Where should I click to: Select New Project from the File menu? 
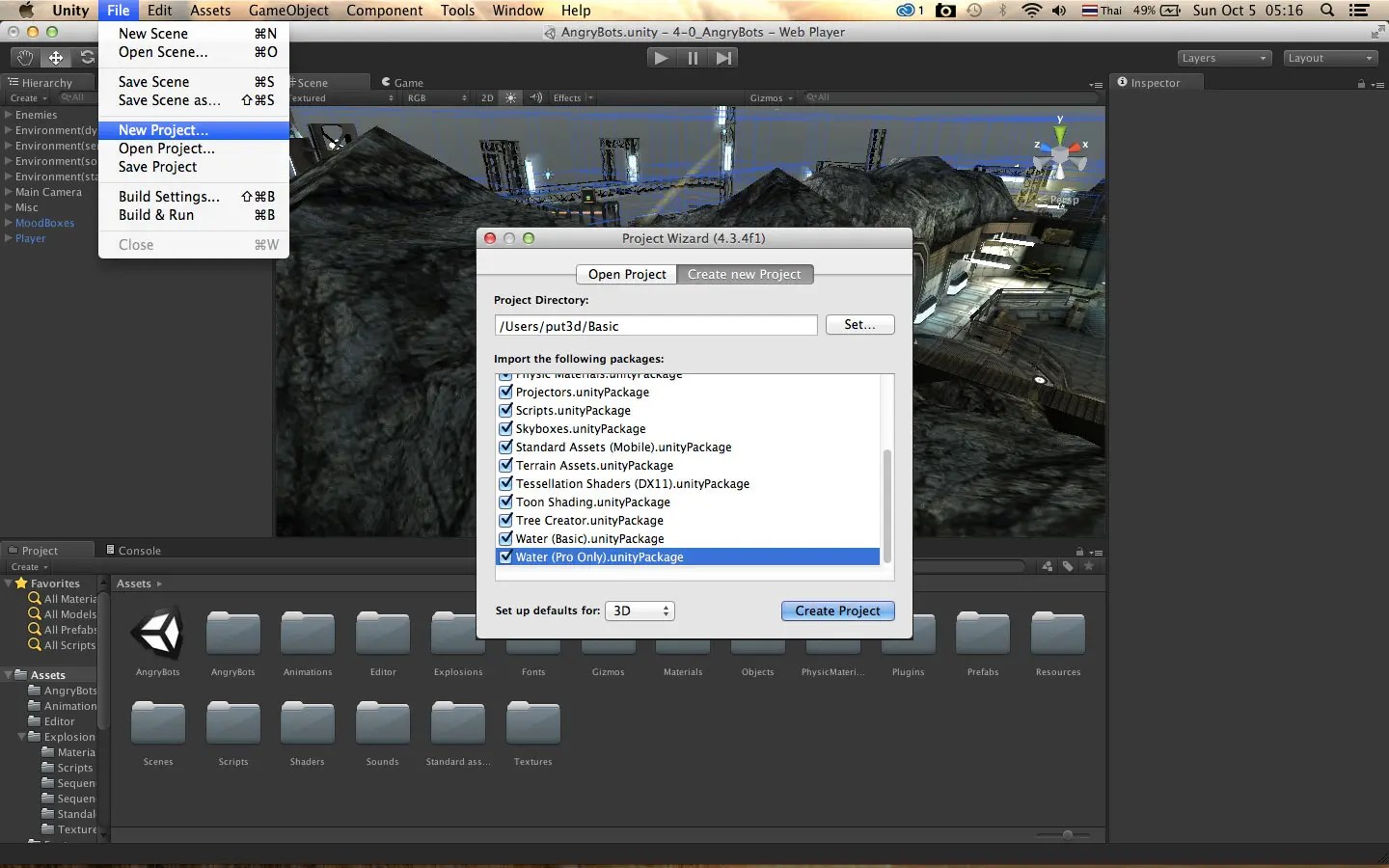(162, 129)
